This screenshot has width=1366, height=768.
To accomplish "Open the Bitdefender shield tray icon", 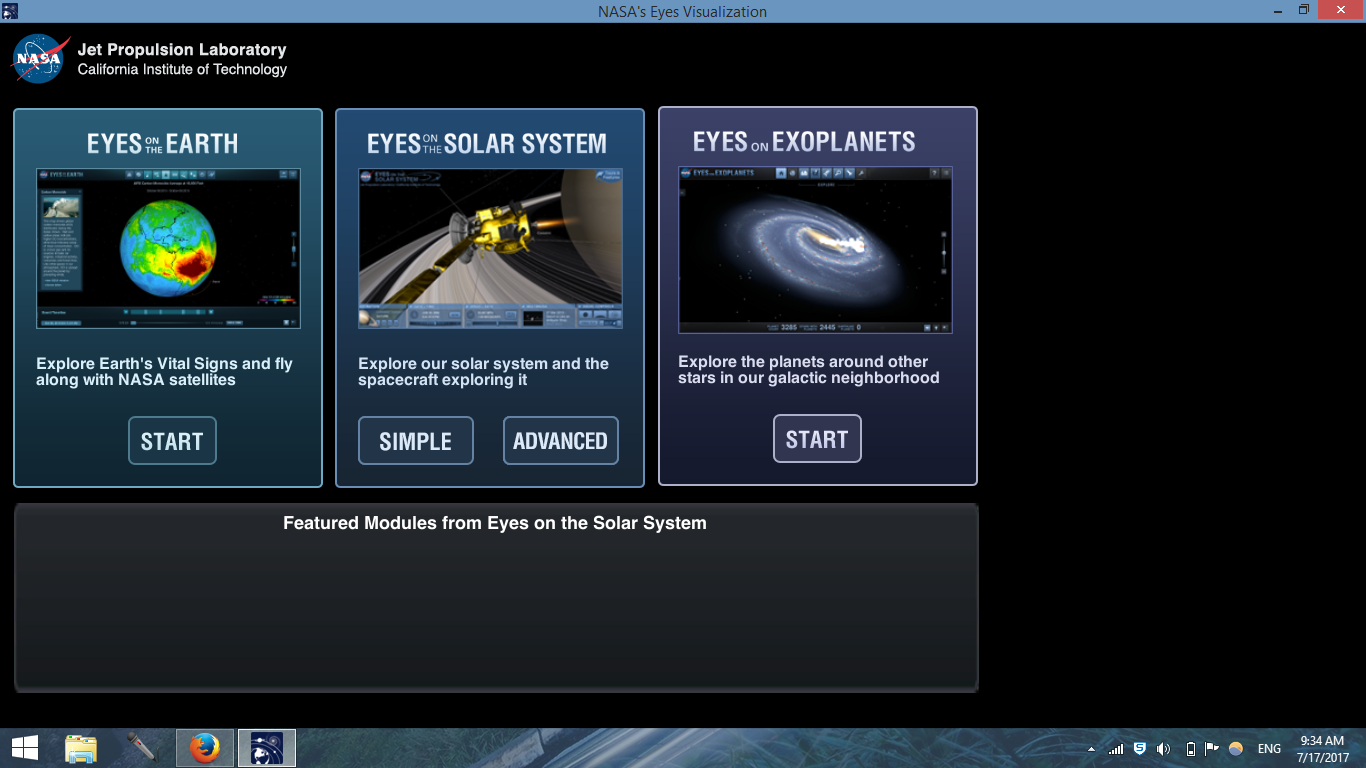I will click(x=1139, y=747).
